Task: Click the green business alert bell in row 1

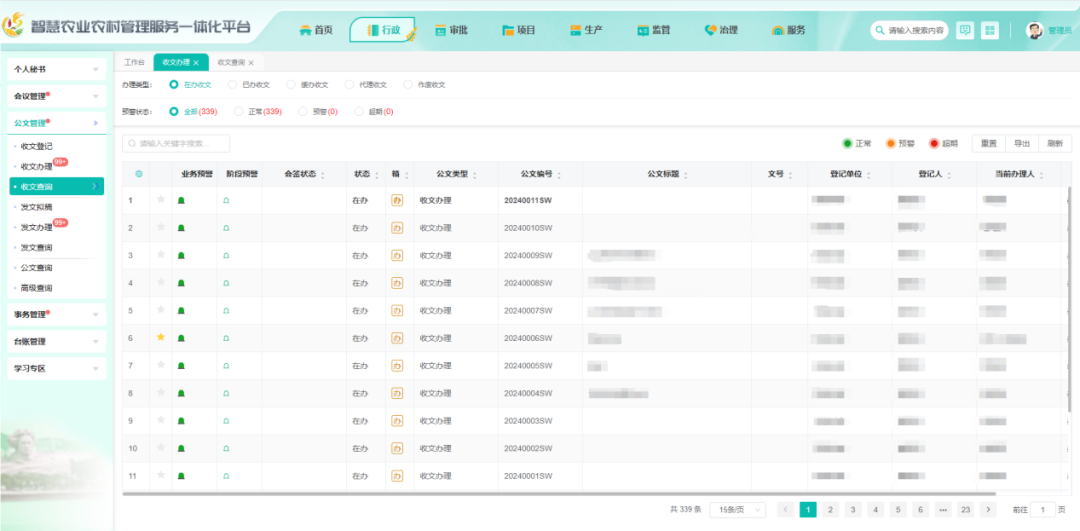Action: point(181,200)
